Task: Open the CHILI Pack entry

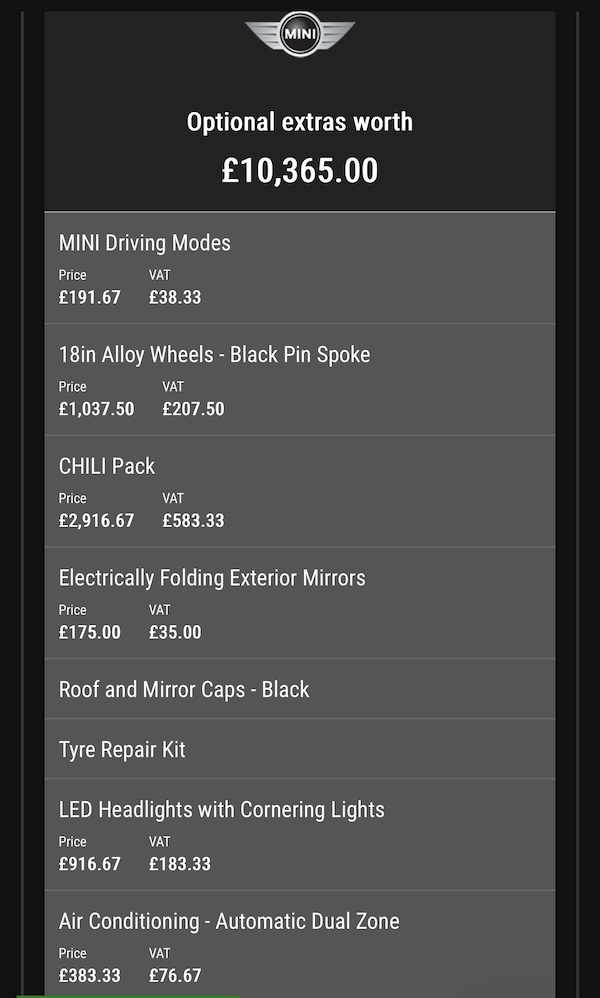Action: (107, 466)
